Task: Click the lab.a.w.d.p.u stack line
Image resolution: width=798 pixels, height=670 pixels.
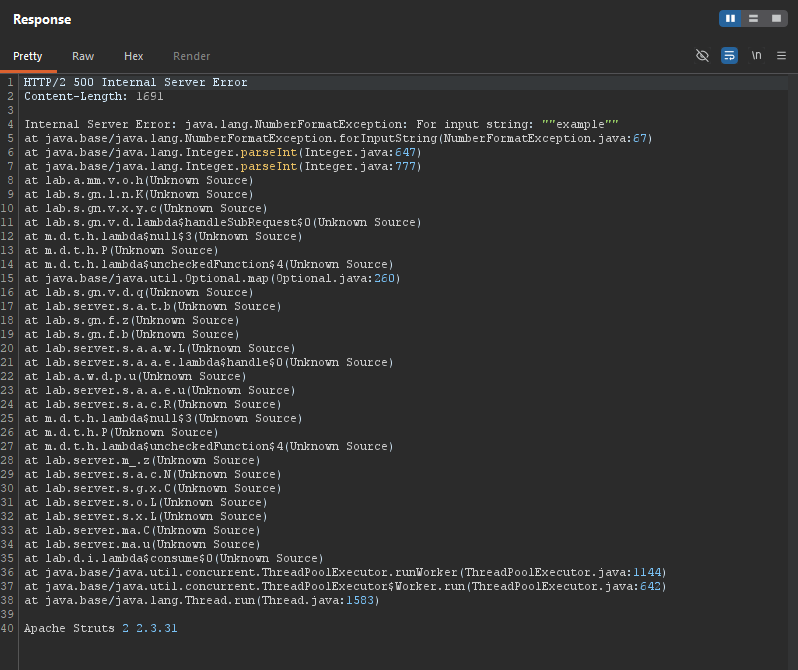Action: [135, 376]
